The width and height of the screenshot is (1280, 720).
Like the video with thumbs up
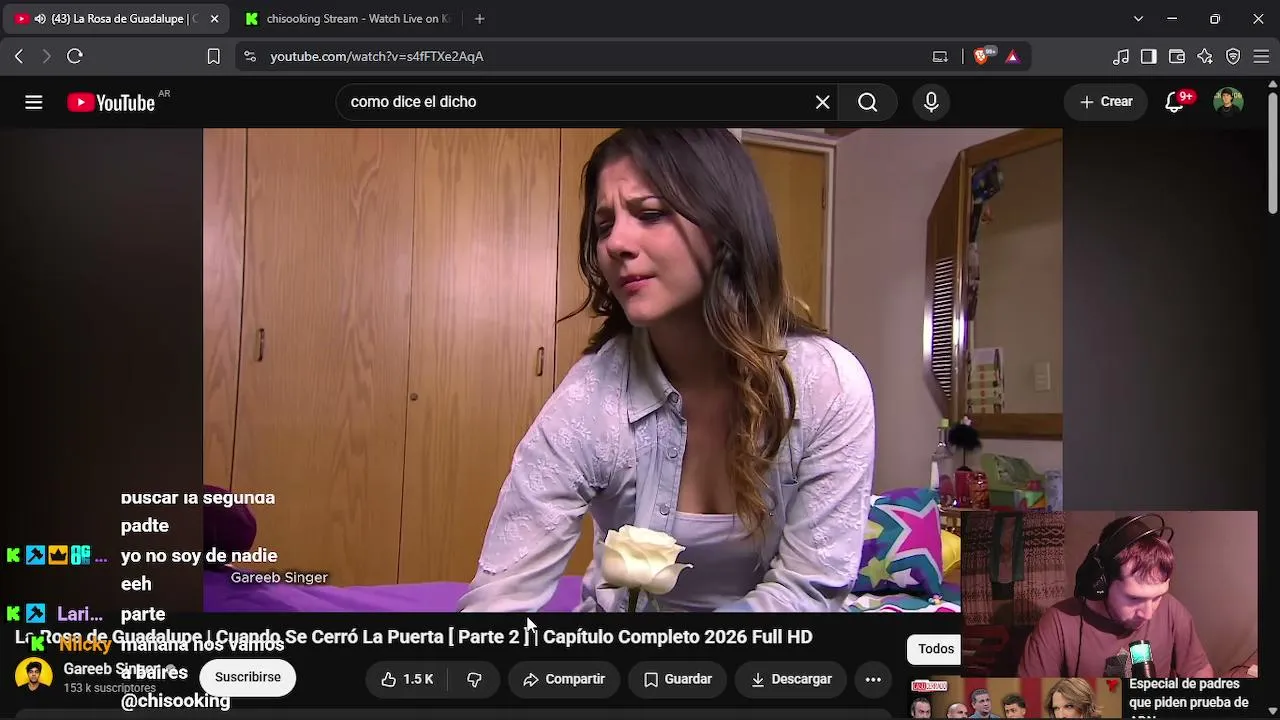tap(407, 680)
